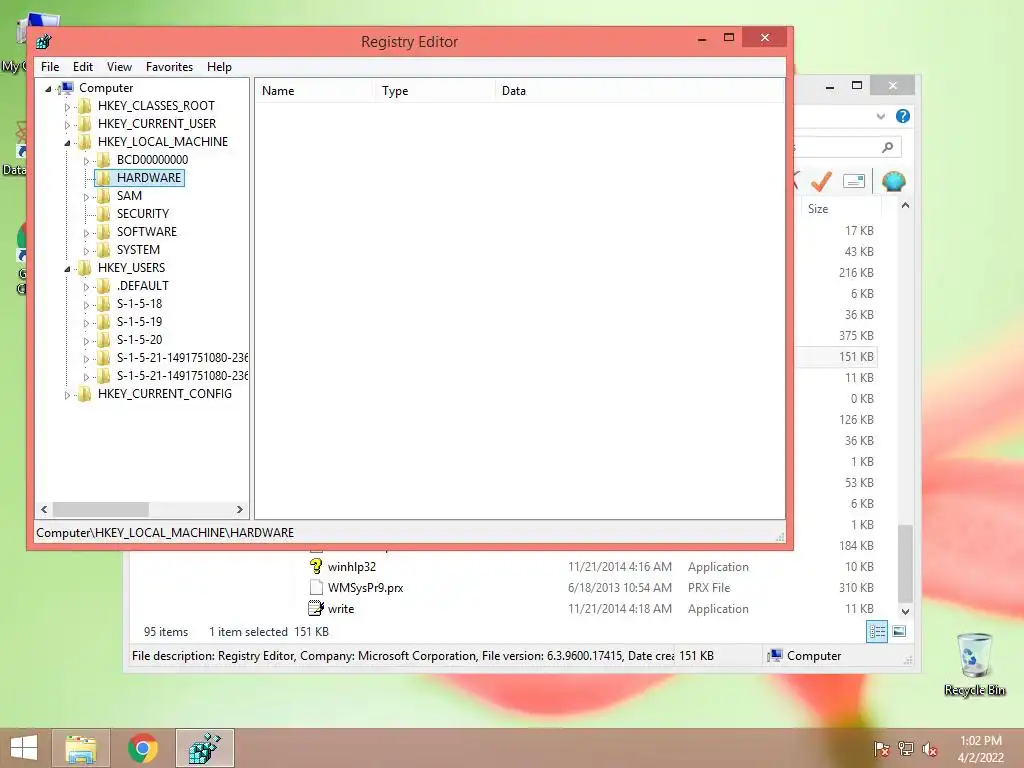The image size is (1024, 768).
Task: Launch Chrome from the taskbar
Action: [142, 748]
